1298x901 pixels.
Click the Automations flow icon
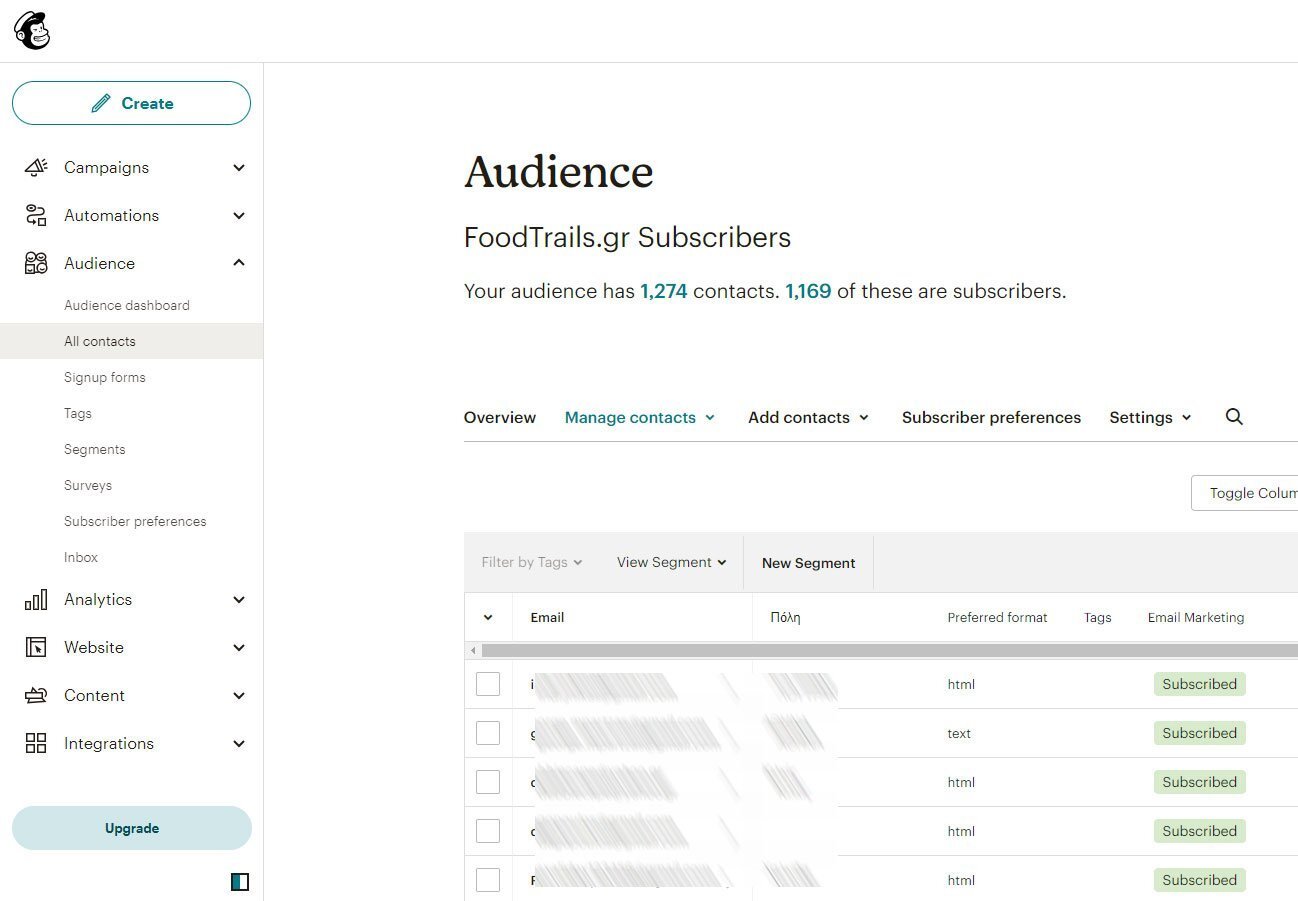(x=36, y=215)
